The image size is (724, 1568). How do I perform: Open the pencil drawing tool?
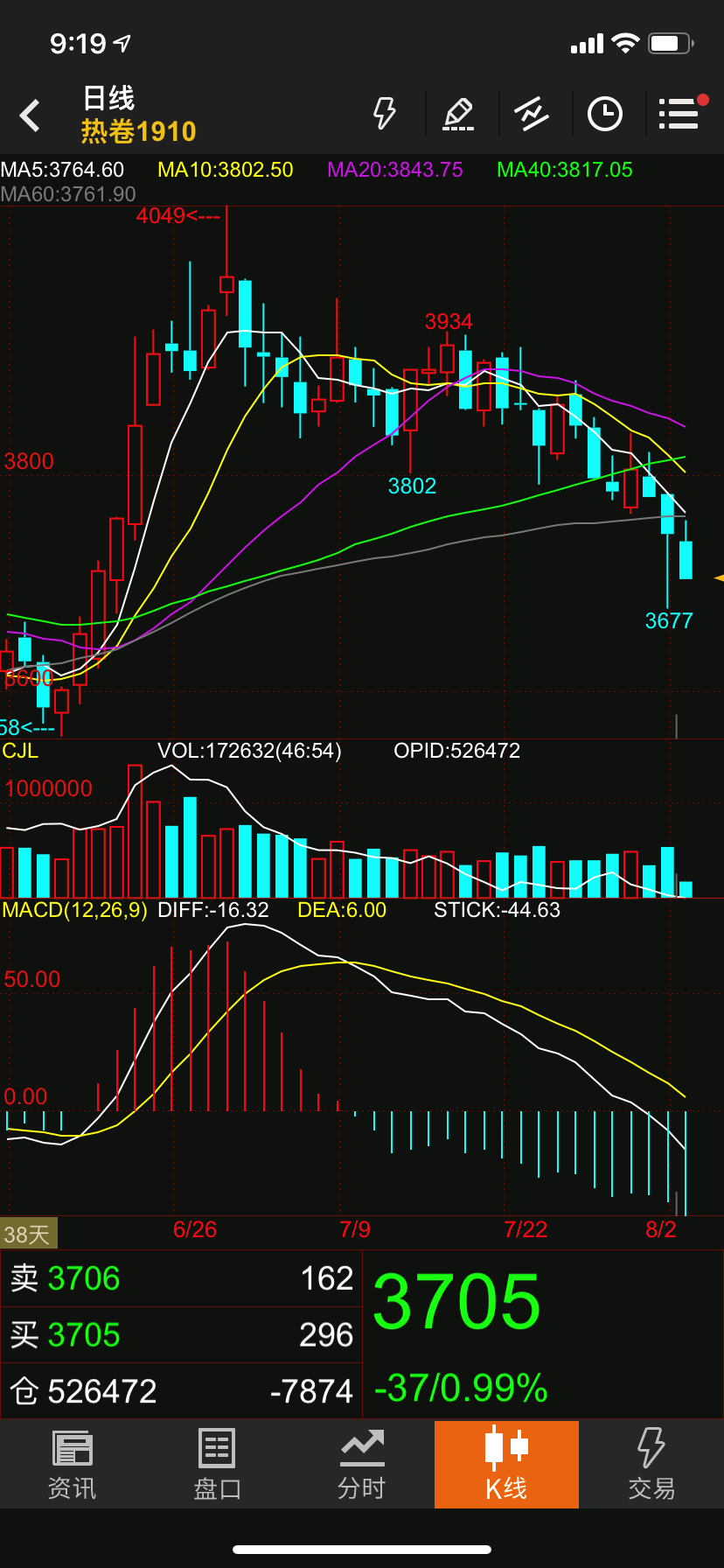click(x=458, y=114)
